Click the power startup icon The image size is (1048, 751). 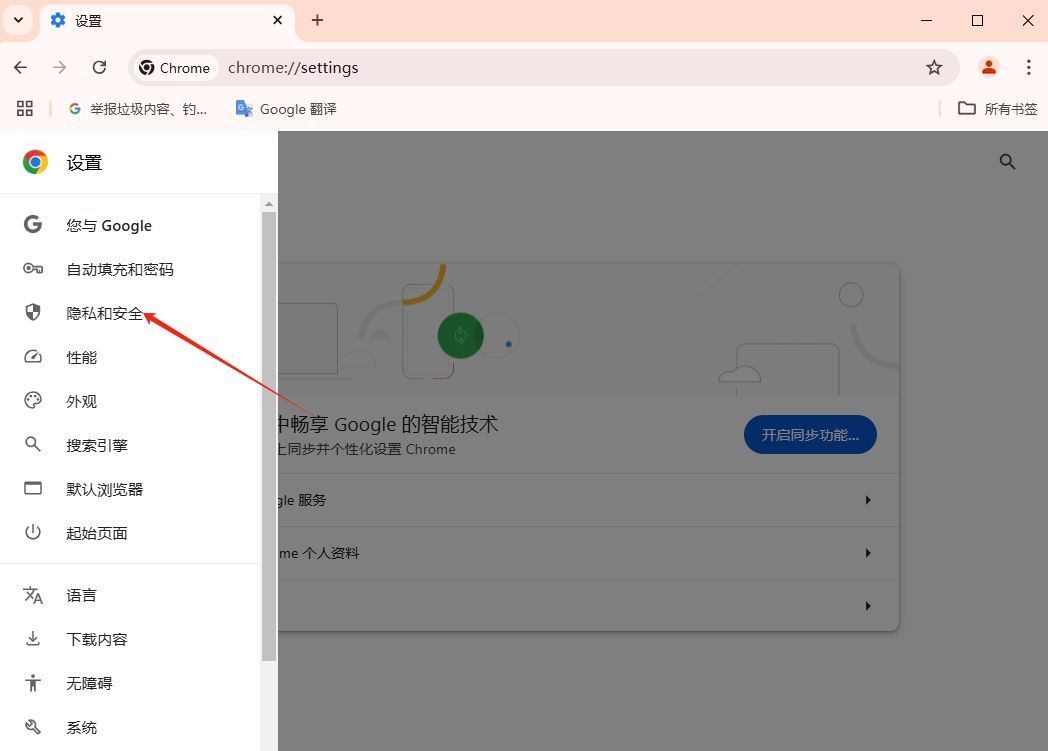(x=33, y=533)
